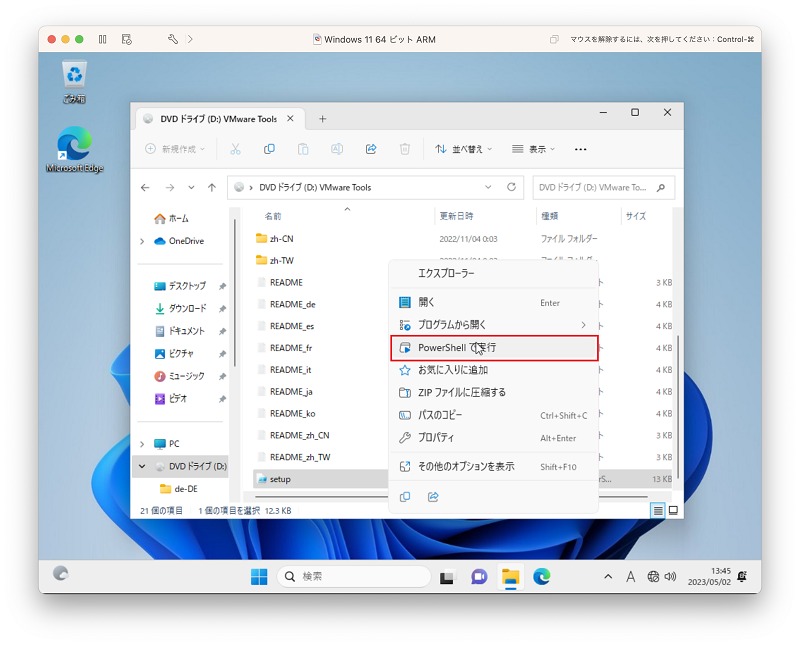Open the Windows Start button
This screenshot has width=800, height=645.
[259, 577]
